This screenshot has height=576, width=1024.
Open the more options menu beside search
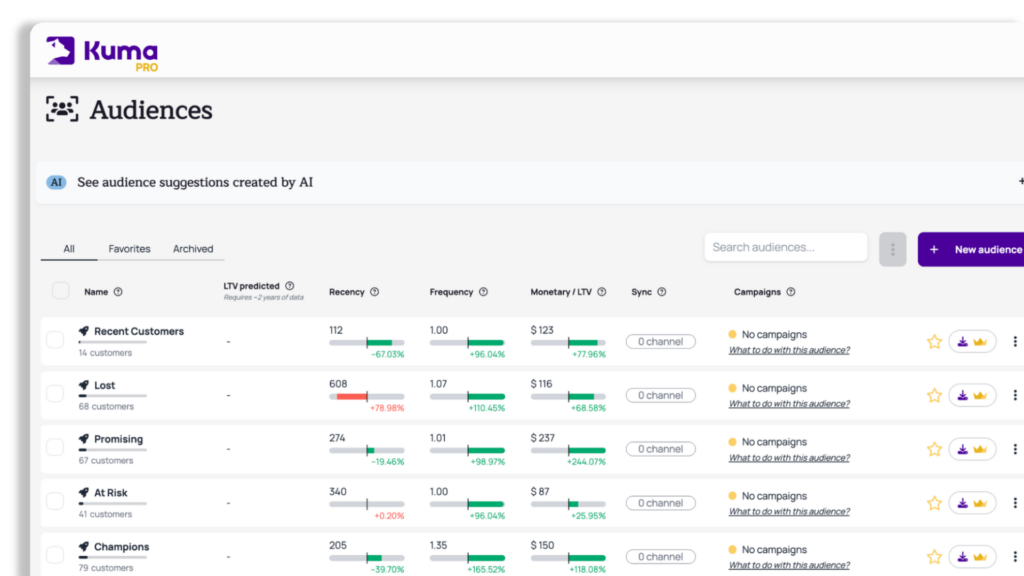click(892, 249)
